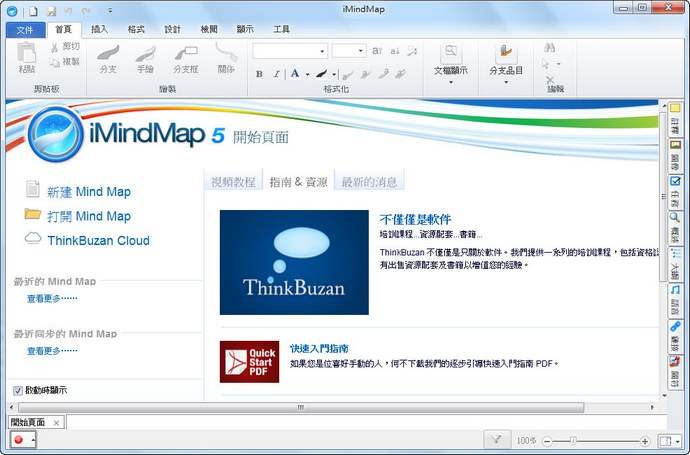This screenshot has width=690, height=455.
Task: Click the increase font size icon
Action: pos(377,51)
